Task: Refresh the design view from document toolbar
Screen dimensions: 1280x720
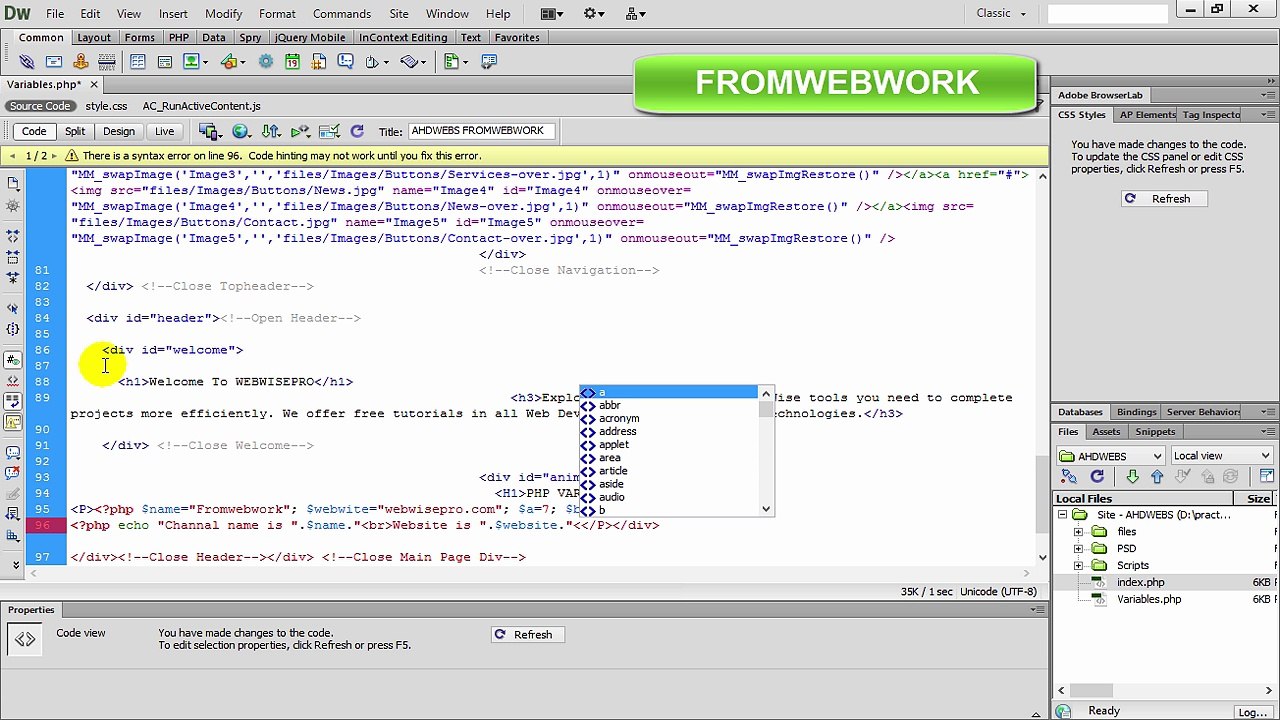Action: click(x=357, y=131)
